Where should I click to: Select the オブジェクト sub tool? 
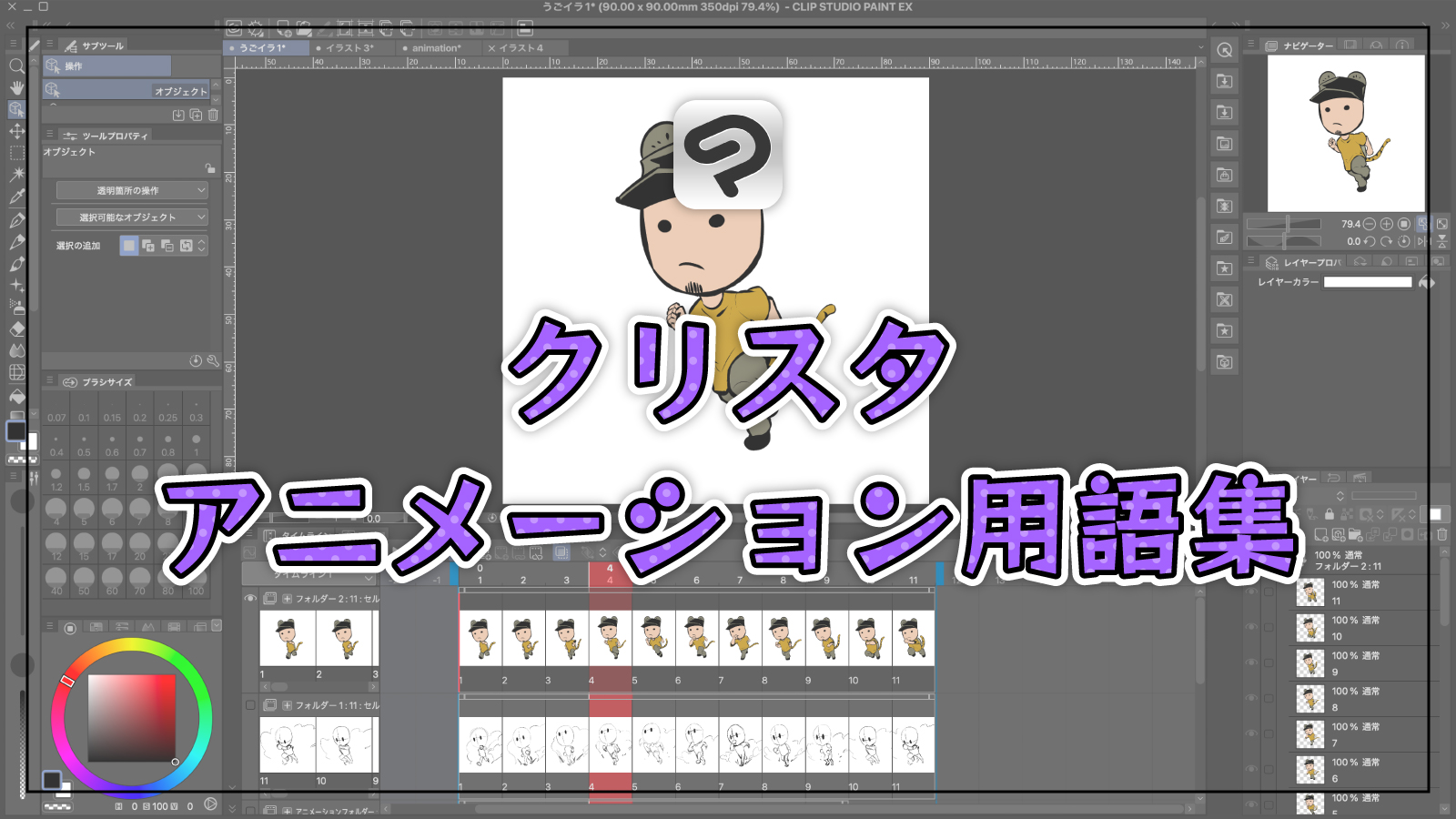point(126,89)
